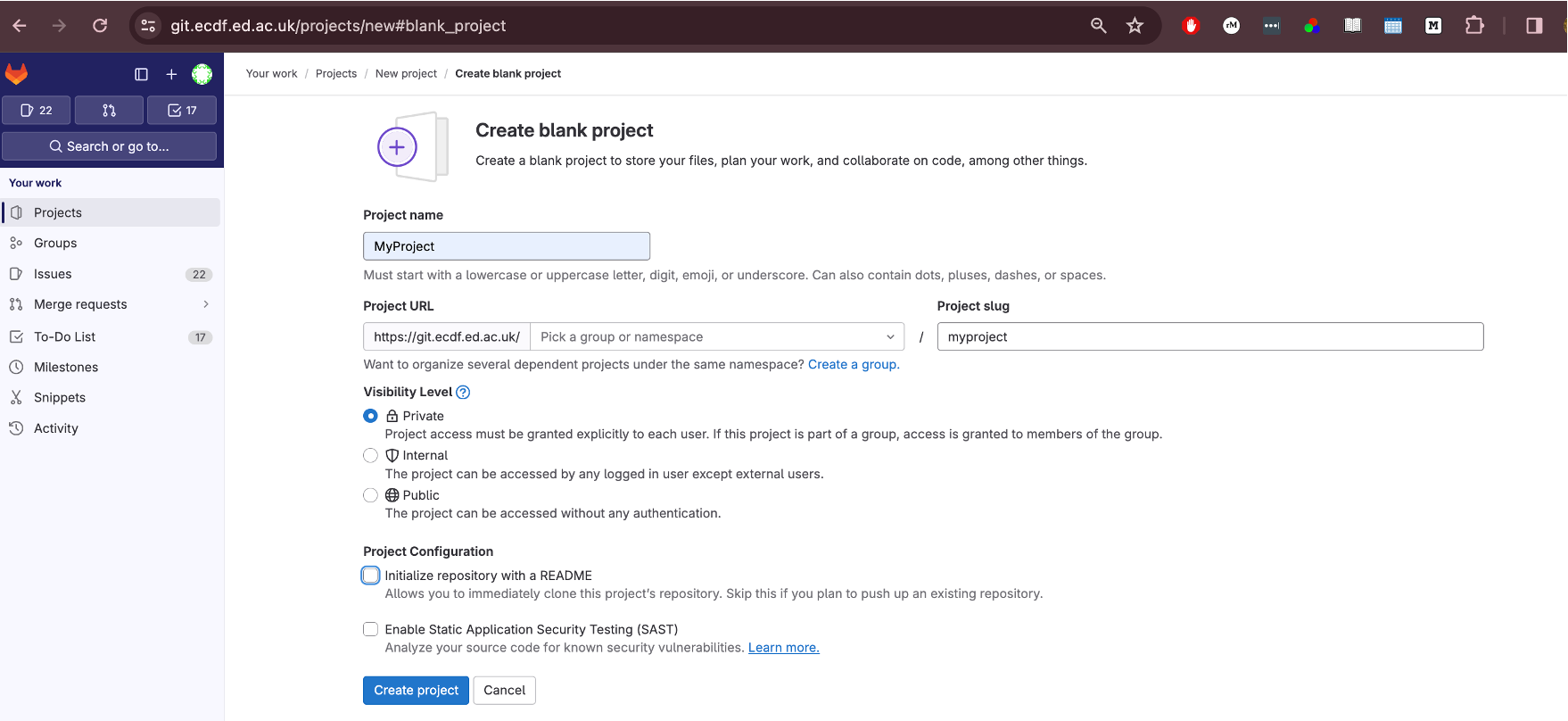Image resolution: width=1568 pixels, height=721 pixels.
Task: Click the address bar URL text
Action: point(338,26)
